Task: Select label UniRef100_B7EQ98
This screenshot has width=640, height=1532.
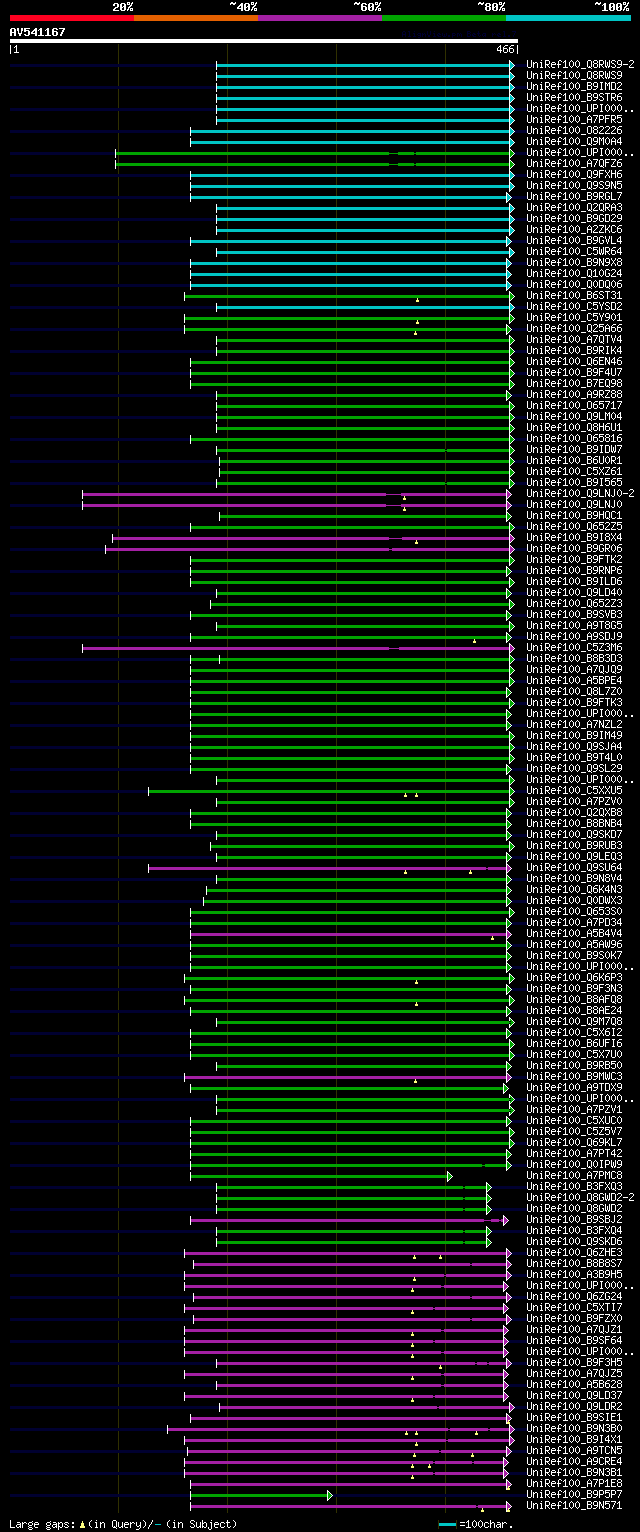Action: 574,383
